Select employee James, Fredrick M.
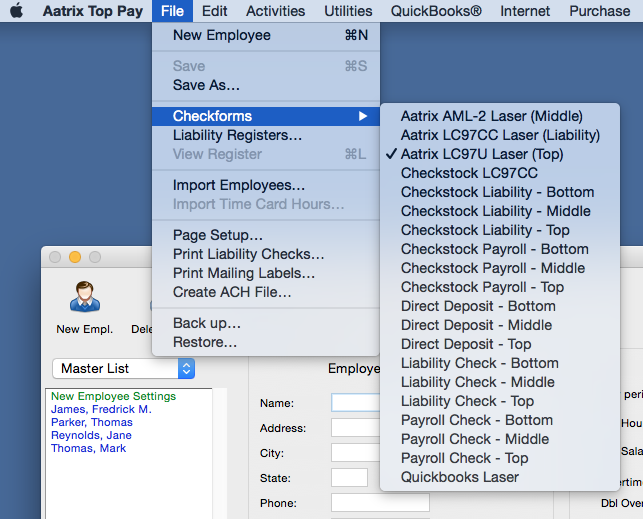This screenshot has height=519, width=643. 101,409
